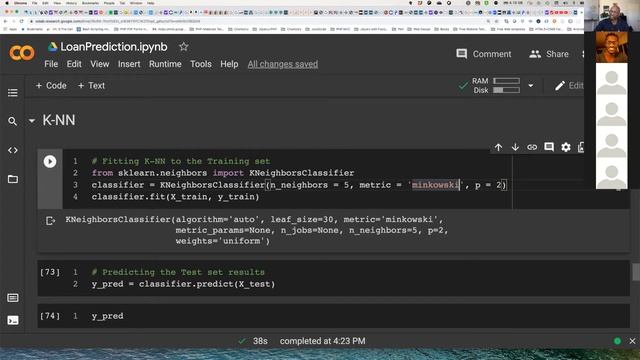Screen dimensions: 640x360
Task: Open the Edit menu
Action: (74, 64)
